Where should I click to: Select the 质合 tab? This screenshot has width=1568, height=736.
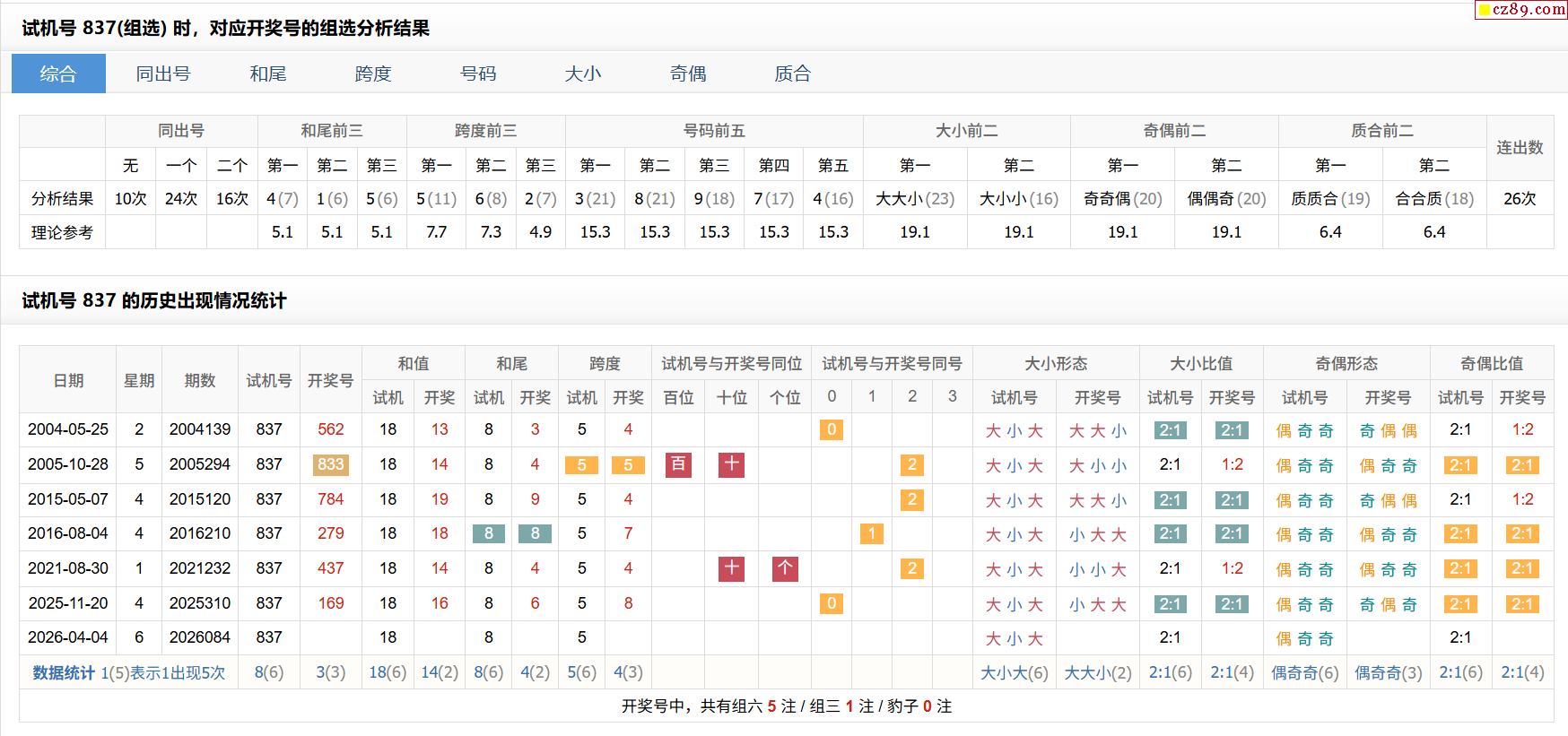[x=793, y=74]
